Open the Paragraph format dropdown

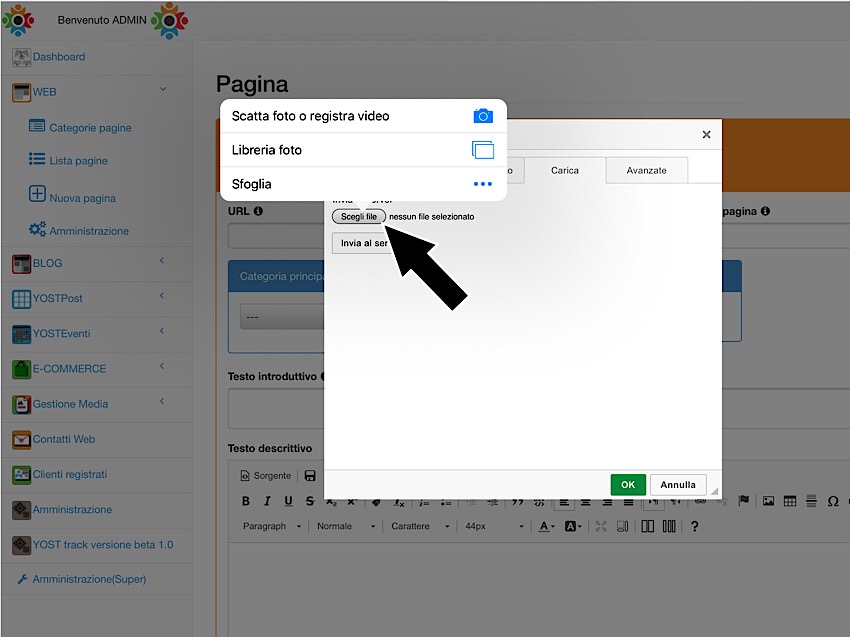[270, 526]
